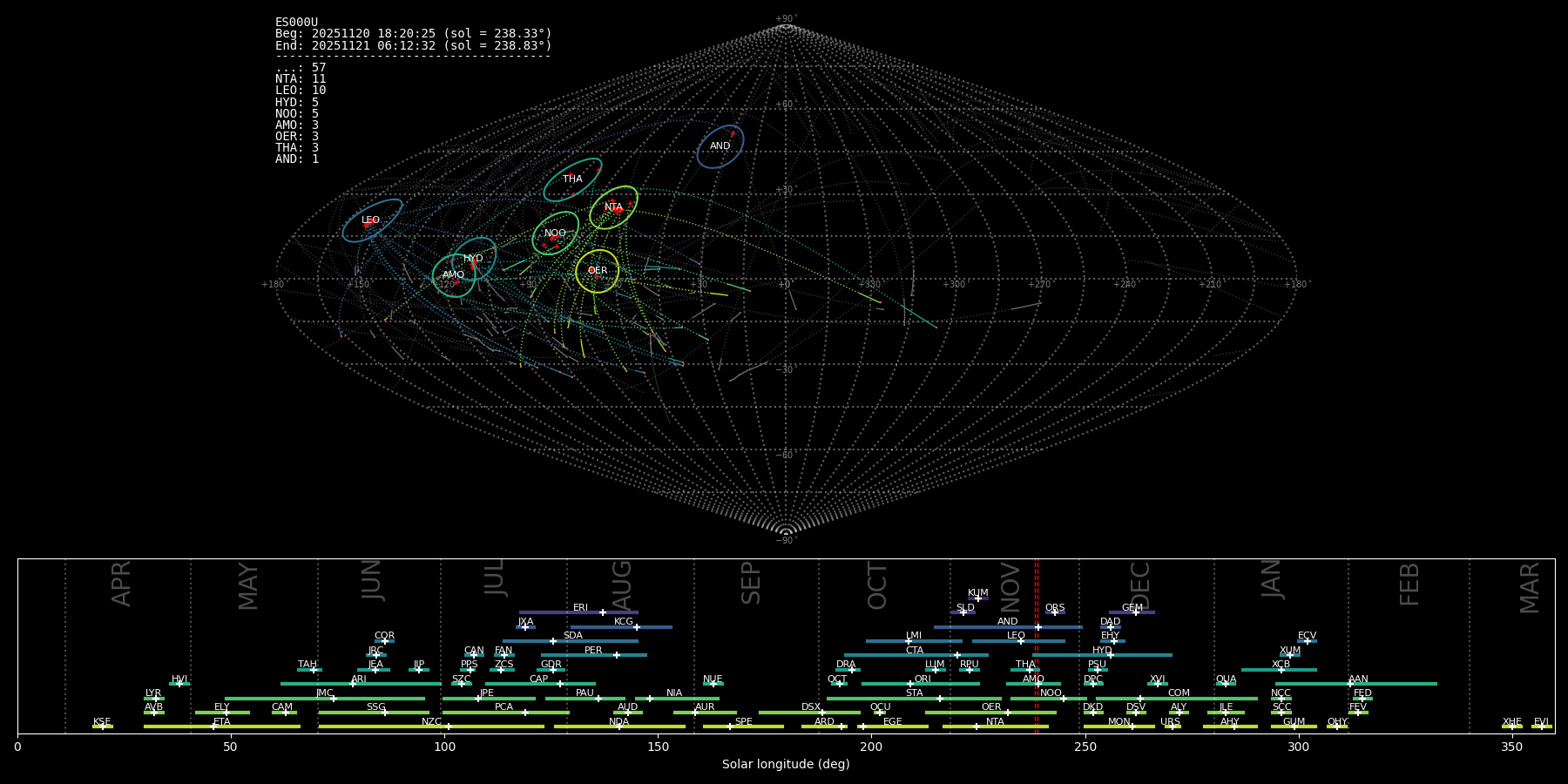
Task: Click the KCG shower bar in timeline
Action: tap(621, 627)
